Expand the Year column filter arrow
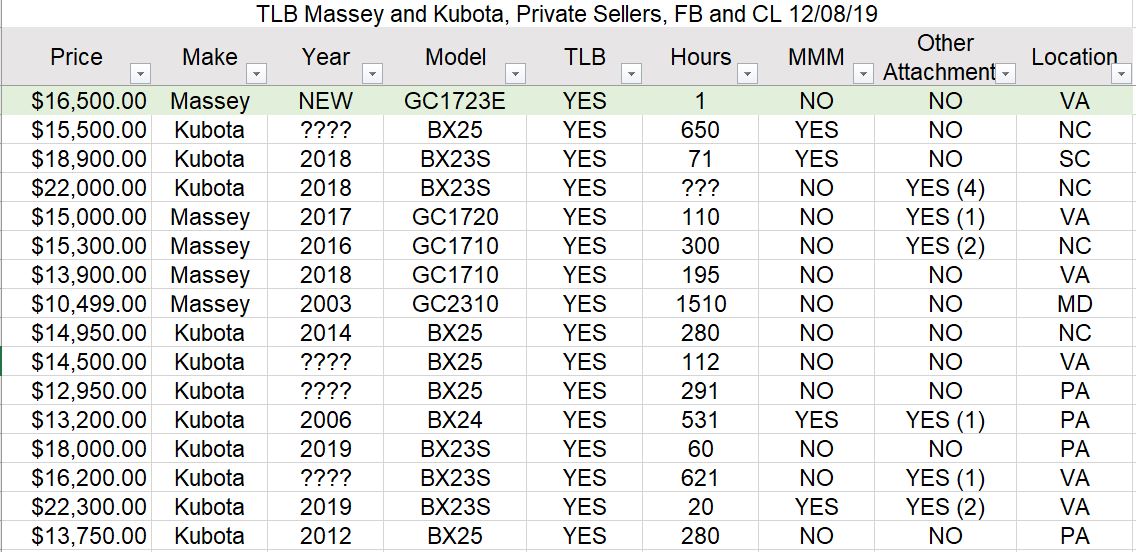This screenshot has height=552, width=1136. tap(372, 74)
